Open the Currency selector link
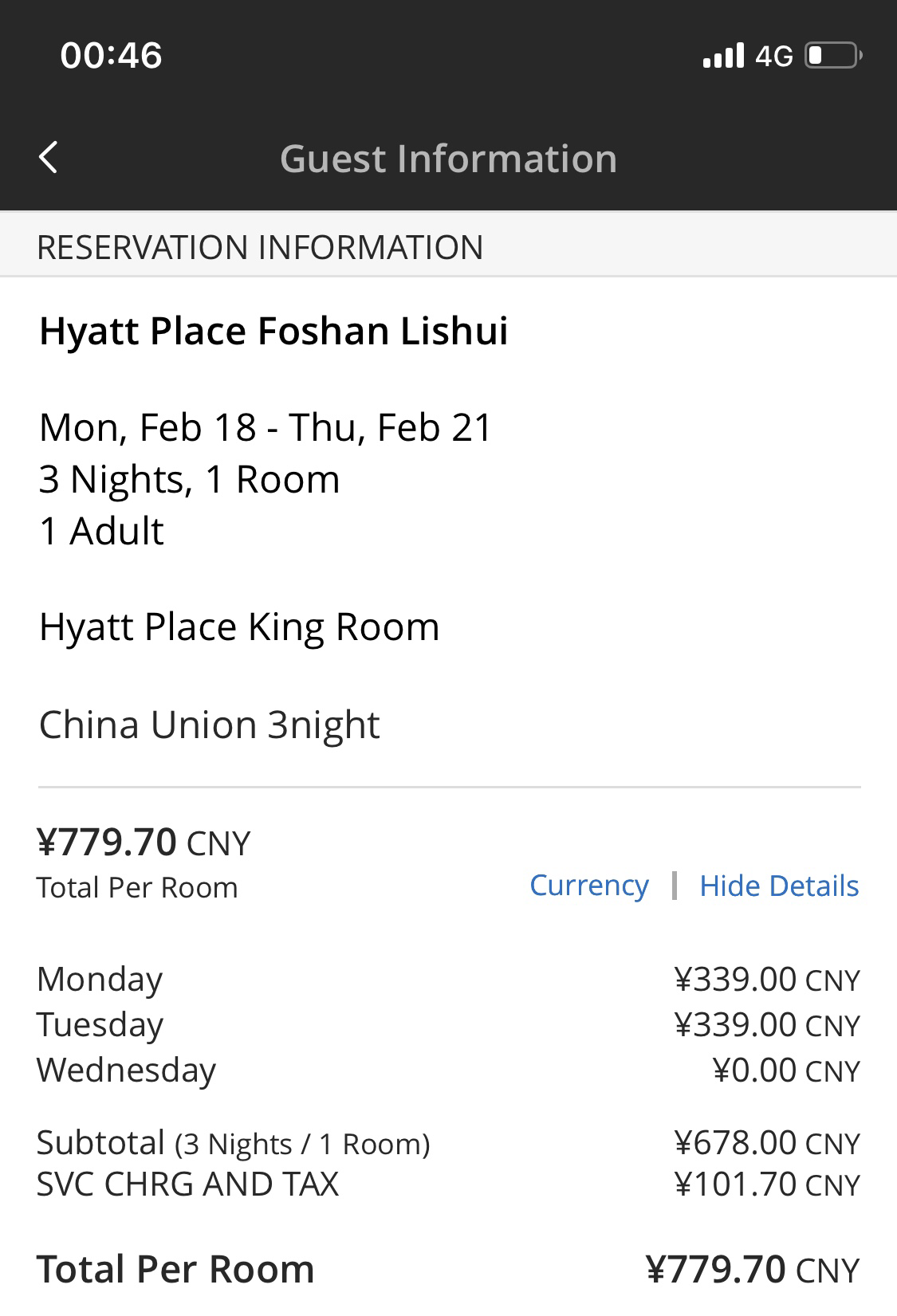The height and width of the screenshot is (1316, 897). coord(589,886)
